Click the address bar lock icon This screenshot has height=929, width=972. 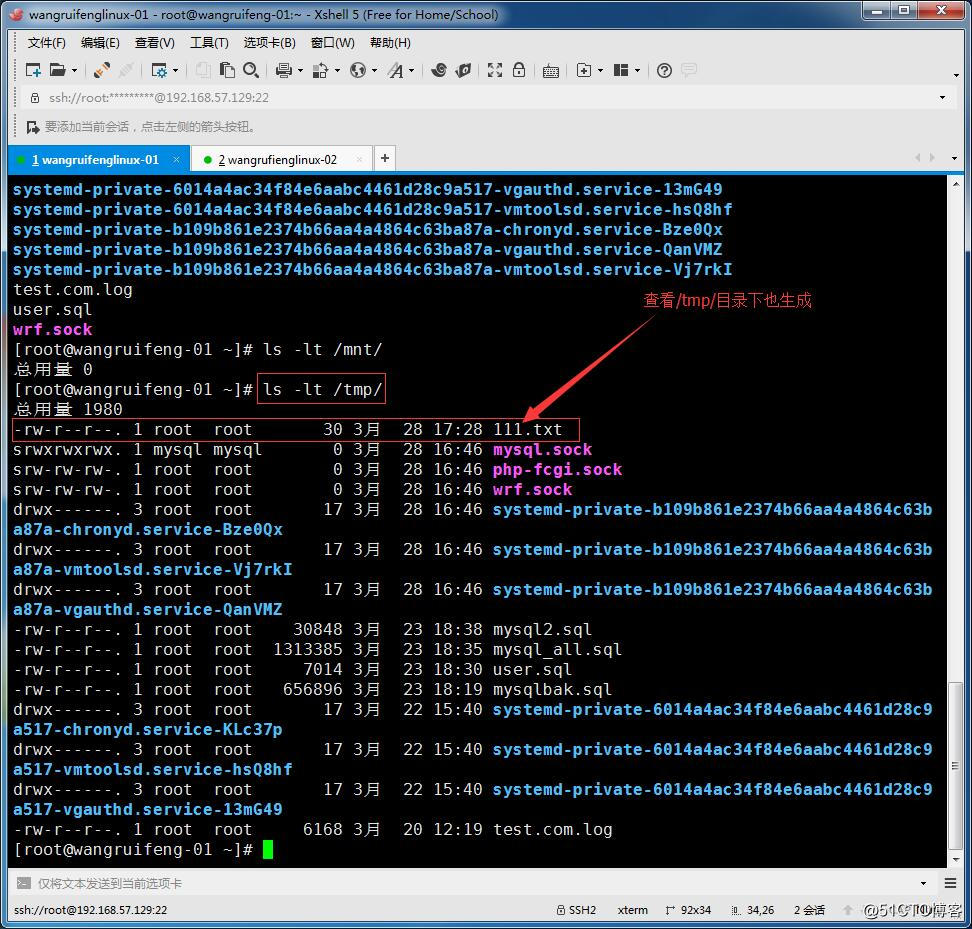coord(35,98)
